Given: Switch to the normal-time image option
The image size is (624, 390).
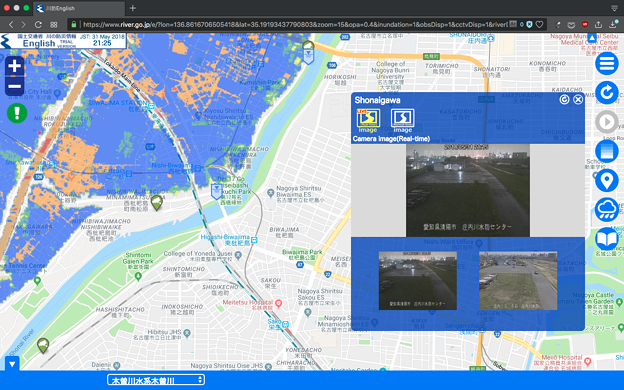Looking at the screenshot, I should click(403, 120).
